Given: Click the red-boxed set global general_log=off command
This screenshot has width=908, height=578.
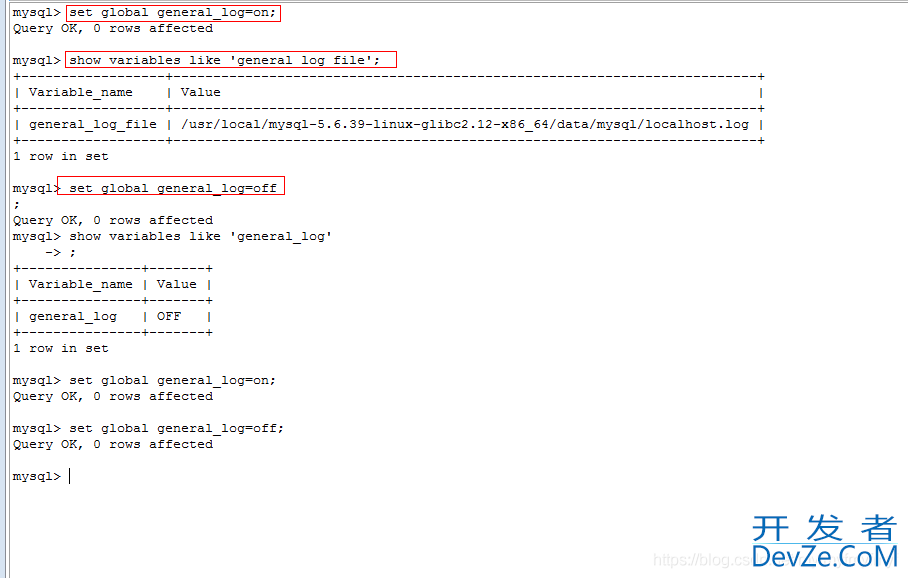Looking at the screenshot, I should [171, 187].
